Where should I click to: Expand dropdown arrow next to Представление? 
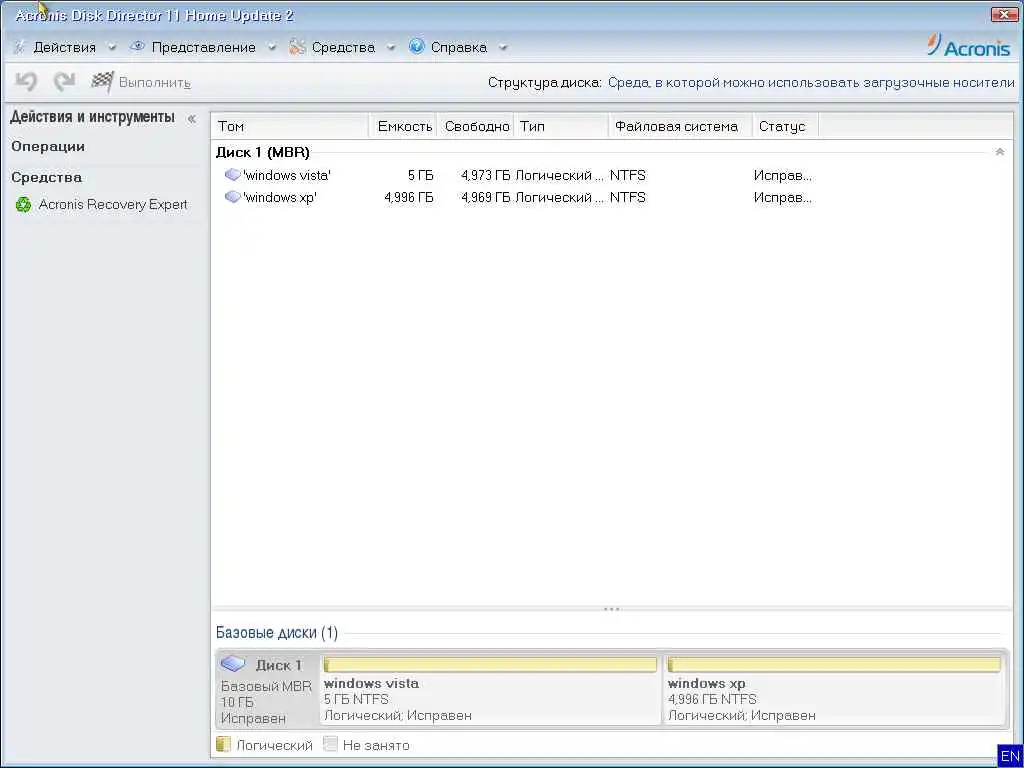272,48
